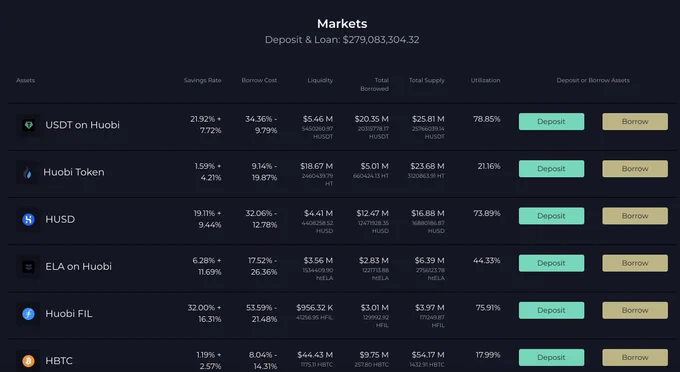Click the $20.35 M total borrowed value

tap(372, 119)
